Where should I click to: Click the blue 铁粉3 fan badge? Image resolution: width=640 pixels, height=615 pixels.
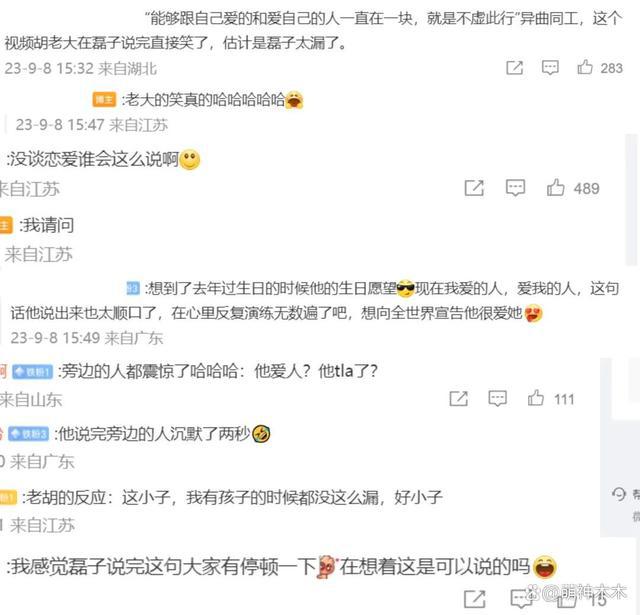29,434
